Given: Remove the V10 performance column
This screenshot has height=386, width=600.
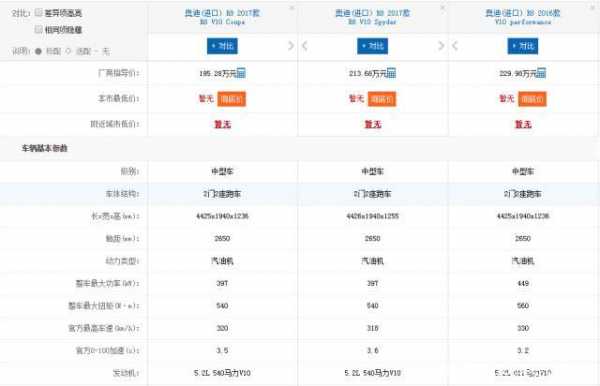Looking at the screenshot, I should tap(593, 8).
